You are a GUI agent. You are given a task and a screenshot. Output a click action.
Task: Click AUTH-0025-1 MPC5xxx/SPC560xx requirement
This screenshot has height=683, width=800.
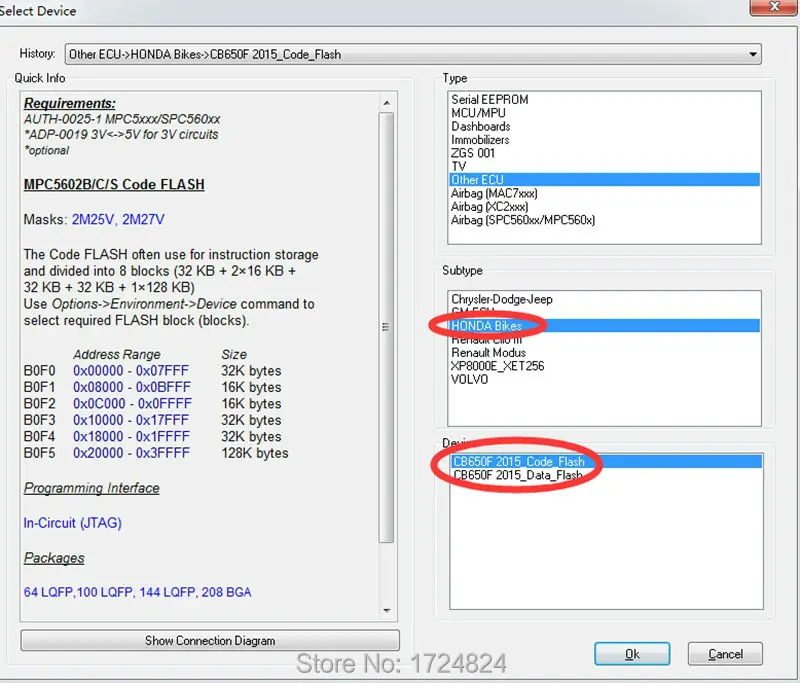tap(122, 119)
